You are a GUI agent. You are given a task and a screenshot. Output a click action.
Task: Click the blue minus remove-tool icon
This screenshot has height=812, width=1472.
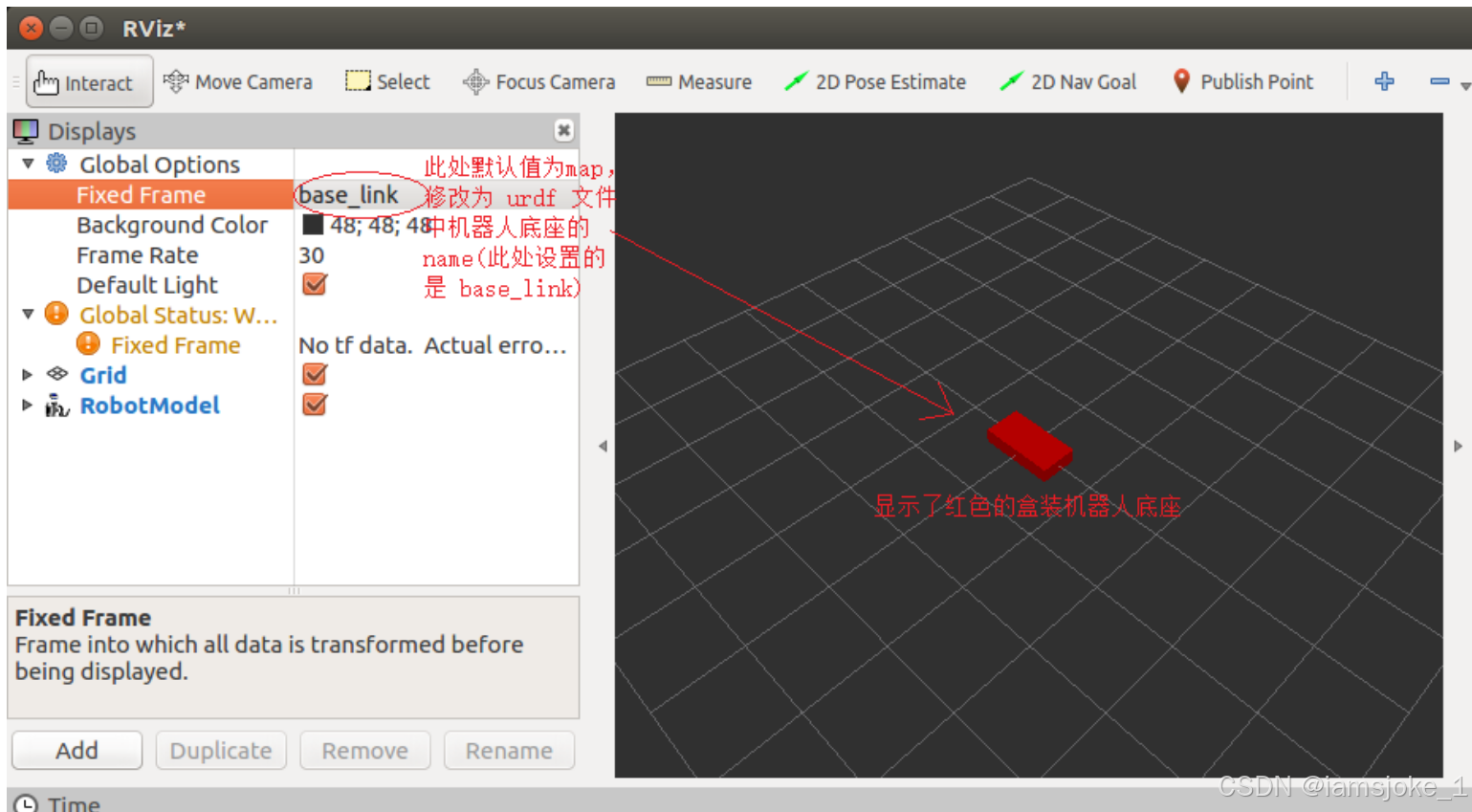pyautogui.click(x=1439, y=81)
